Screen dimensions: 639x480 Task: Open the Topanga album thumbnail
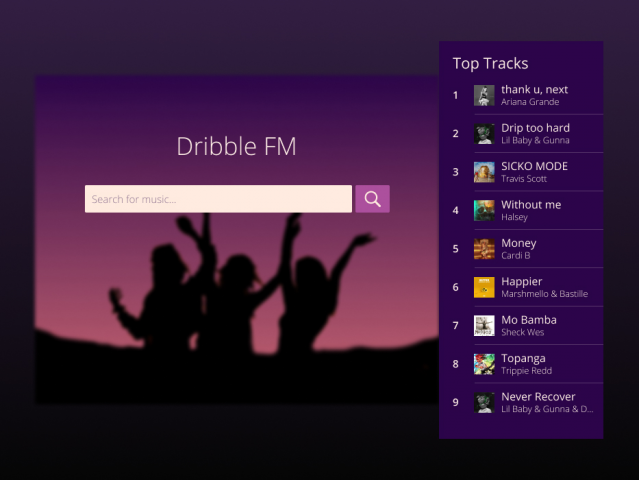[484, 364]
